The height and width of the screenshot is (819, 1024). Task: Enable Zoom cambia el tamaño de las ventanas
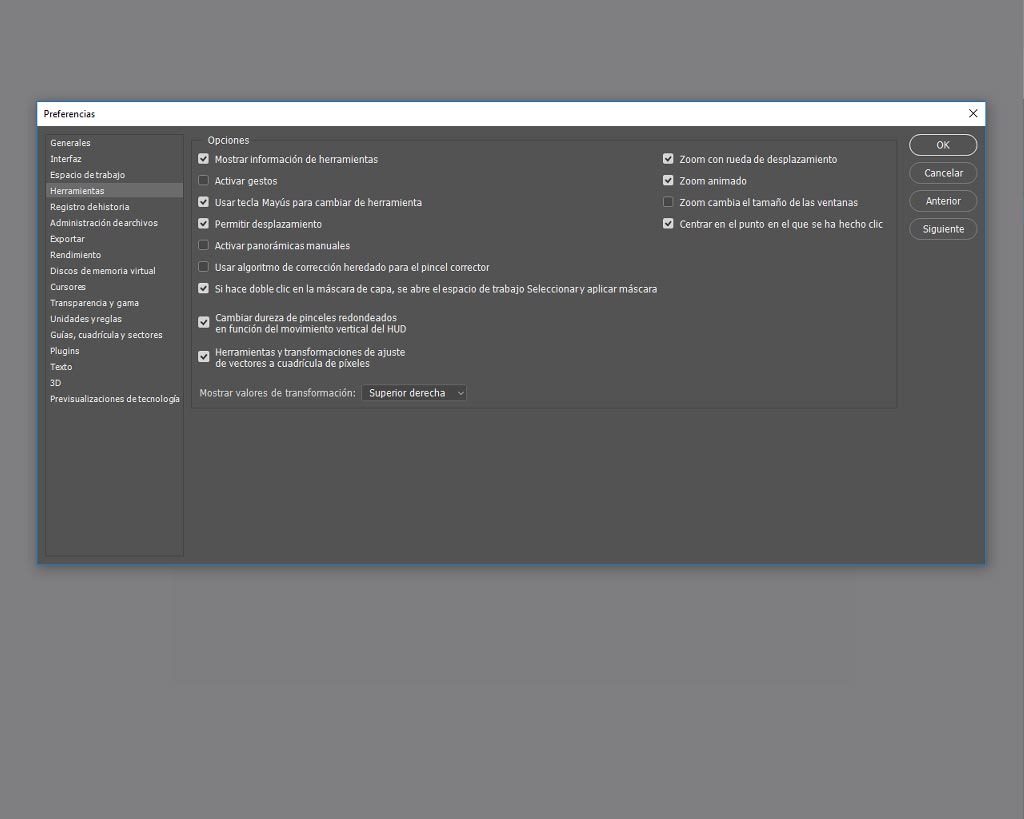[667, 202]
